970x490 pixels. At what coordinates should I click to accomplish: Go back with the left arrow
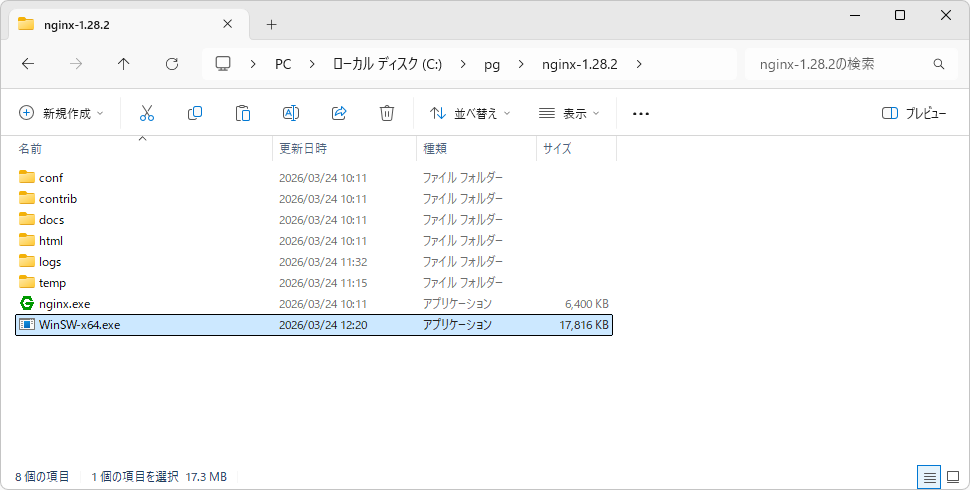(x=28, y=64)
